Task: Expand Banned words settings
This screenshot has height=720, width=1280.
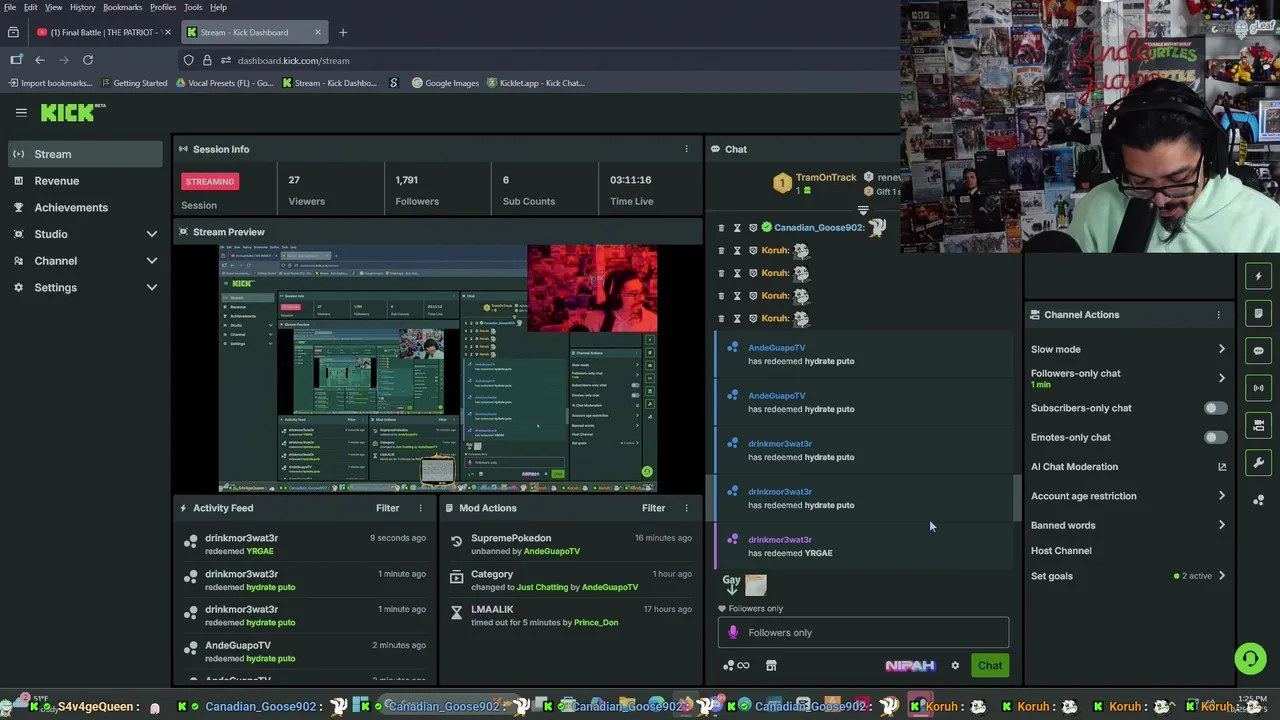Action: pyautogui.click(x=1221, y=525)
